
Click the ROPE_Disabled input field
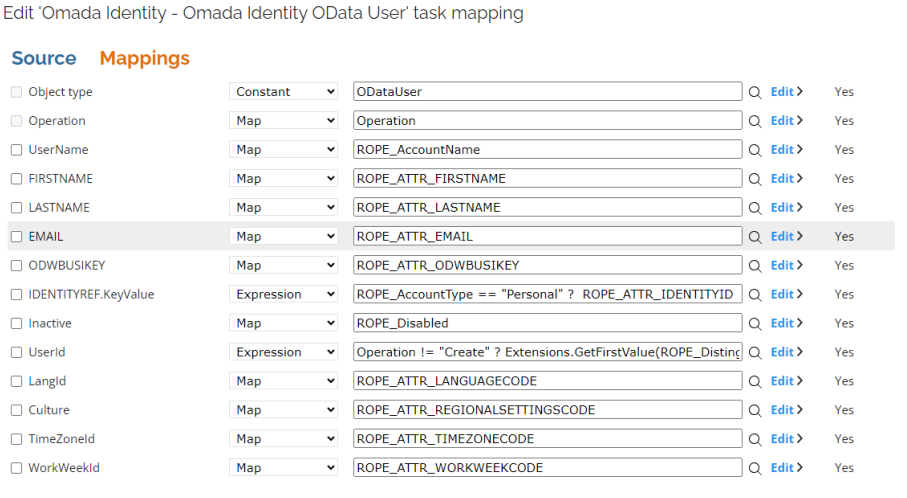pos(547,323)
